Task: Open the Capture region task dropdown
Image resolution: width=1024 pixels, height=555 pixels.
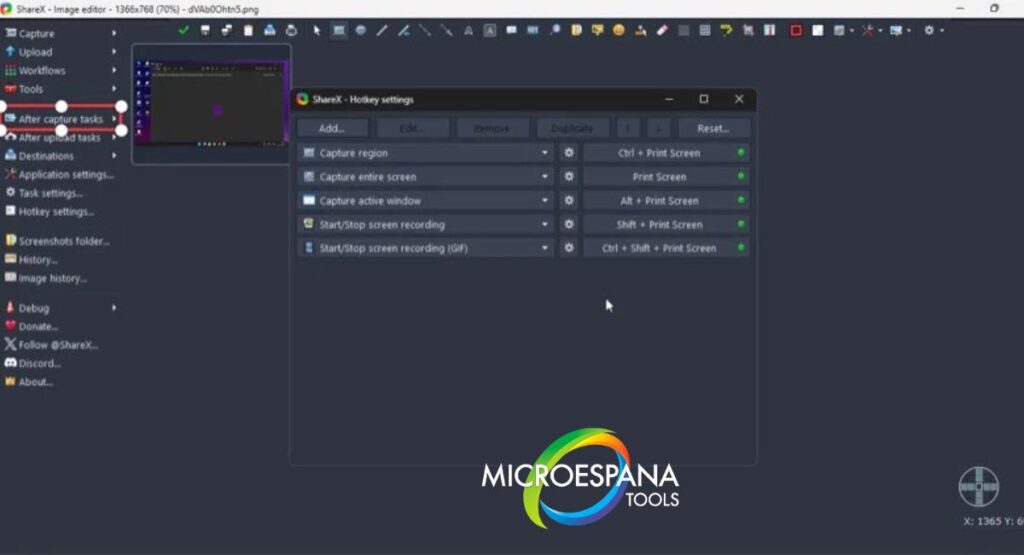Action: 545,153
